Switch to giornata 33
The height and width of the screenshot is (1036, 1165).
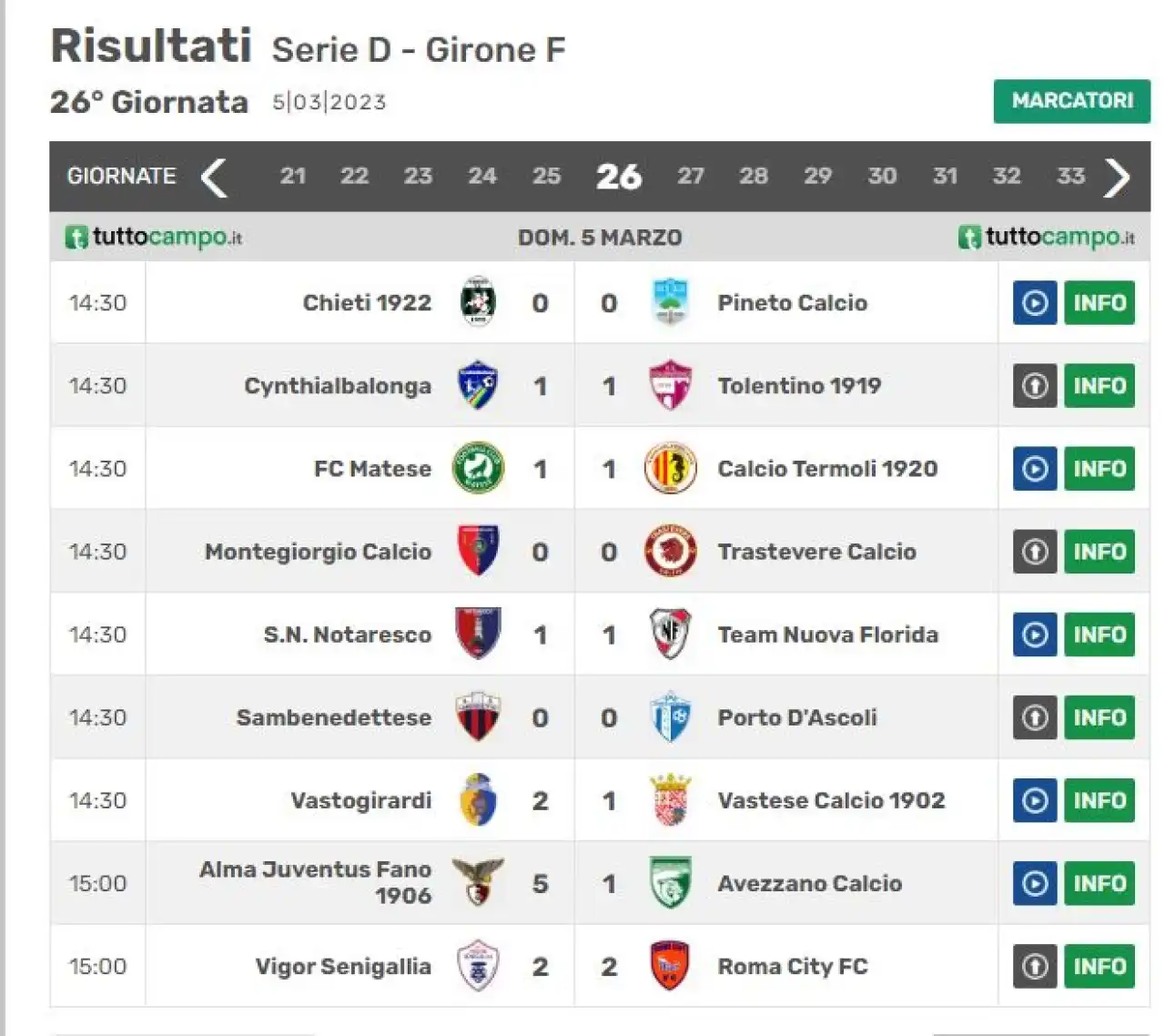1071,176
